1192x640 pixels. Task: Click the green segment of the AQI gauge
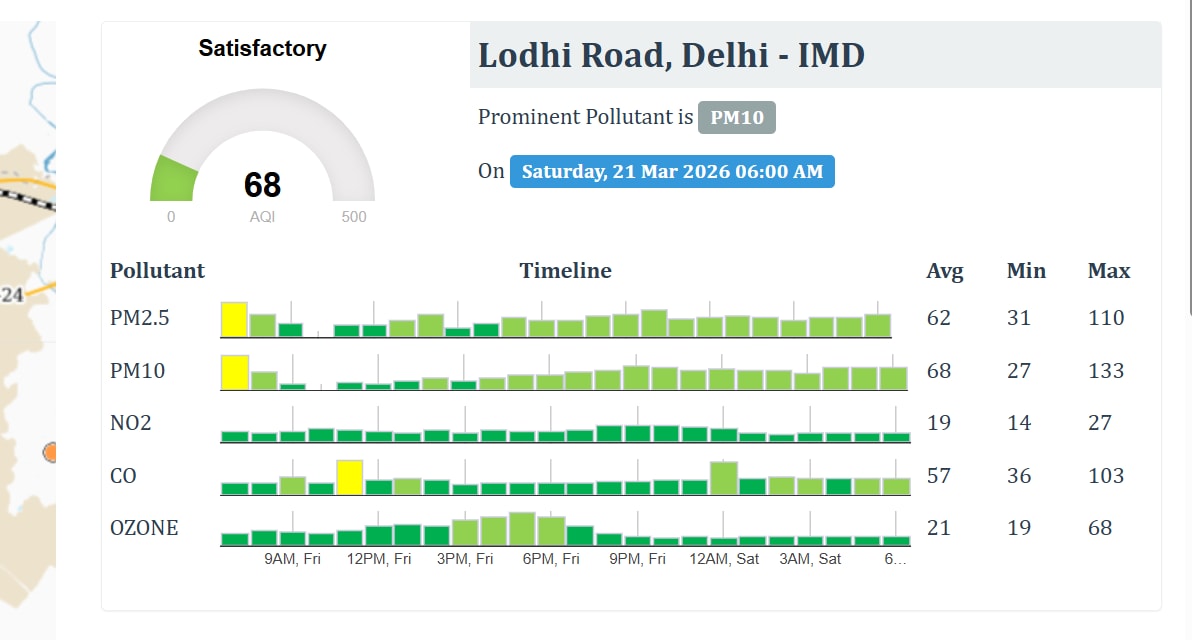click(x=172, y=178)
